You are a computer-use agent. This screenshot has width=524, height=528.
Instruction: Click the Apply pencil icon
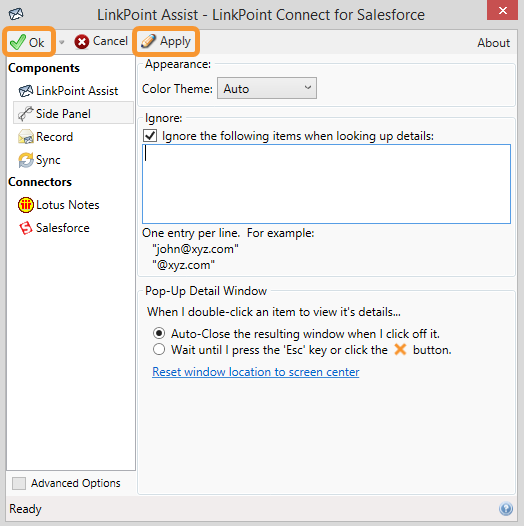point(148,41)
